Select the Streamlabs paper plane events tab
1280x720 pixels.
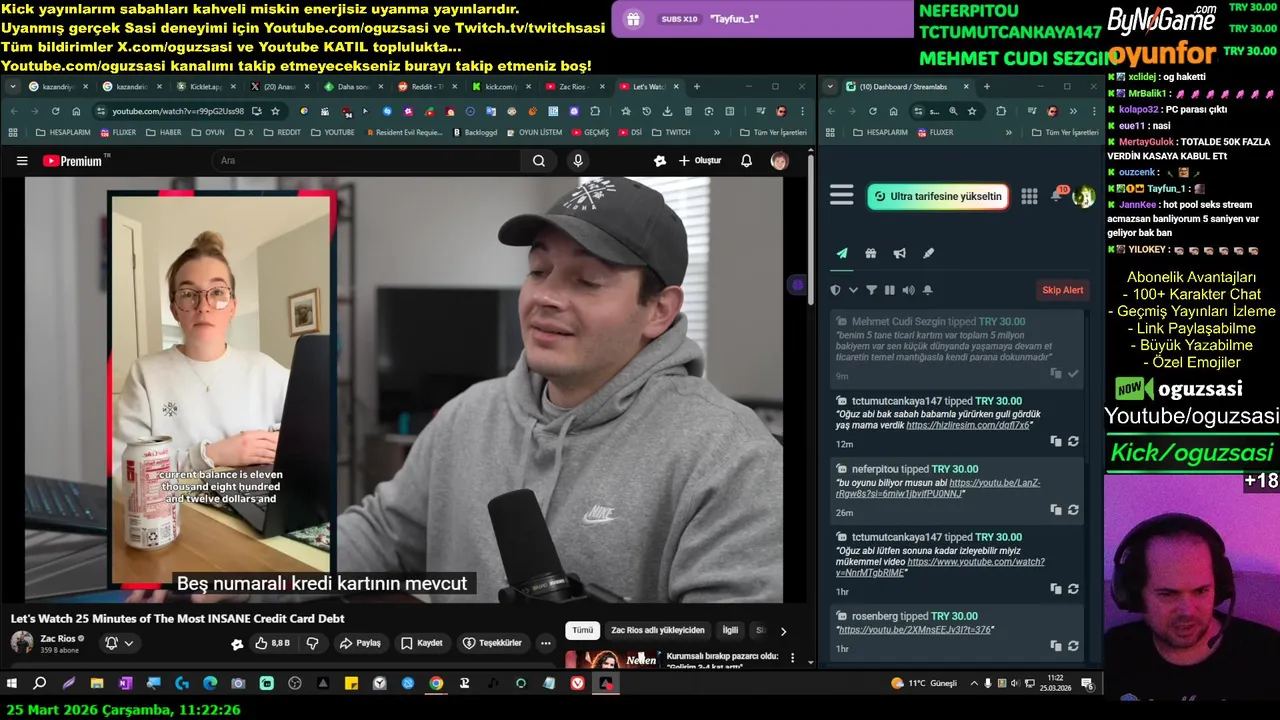tap(842, 254)
